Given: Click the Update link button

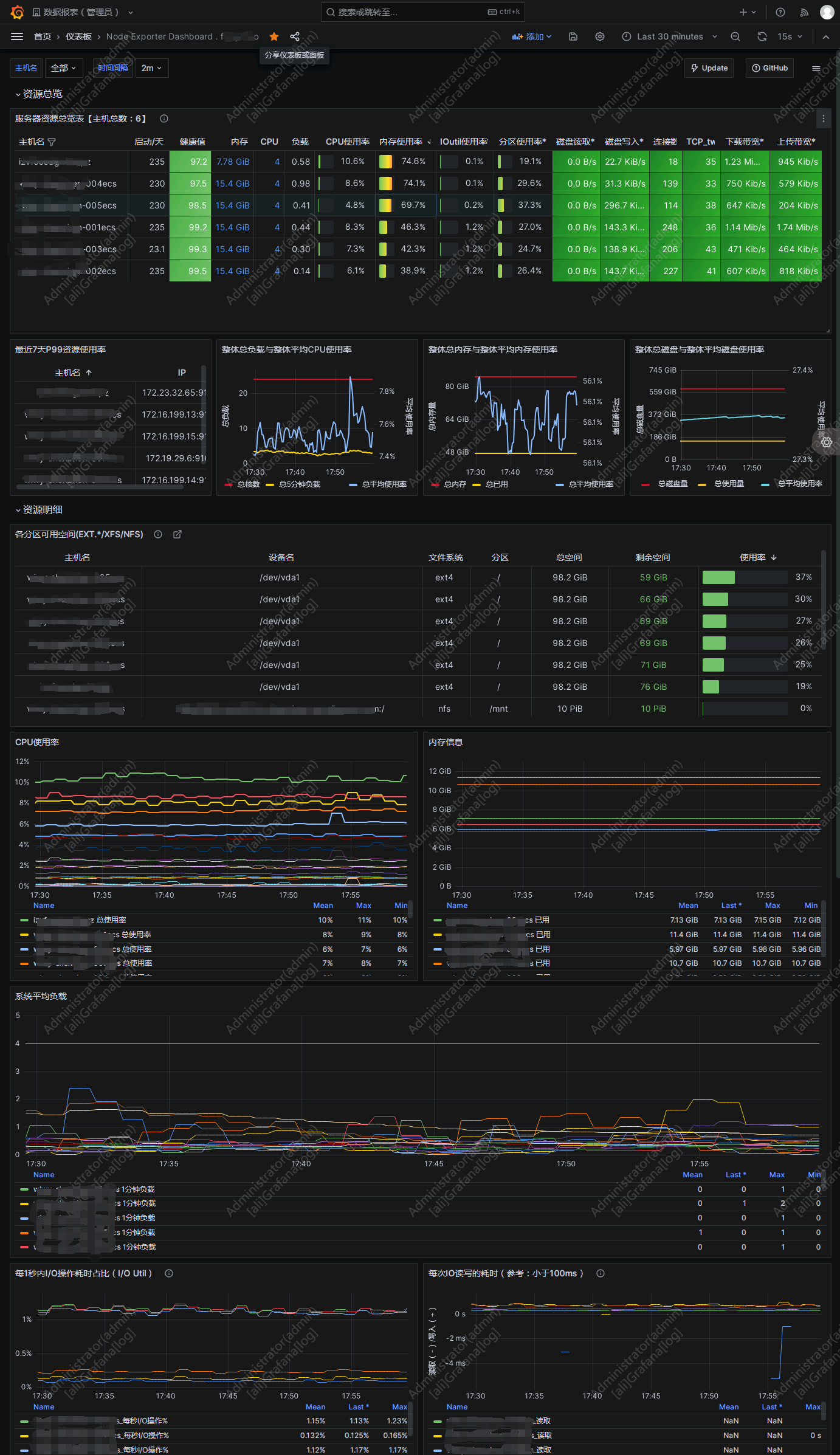Looking at the screenshot, I should tap(709, 68).
